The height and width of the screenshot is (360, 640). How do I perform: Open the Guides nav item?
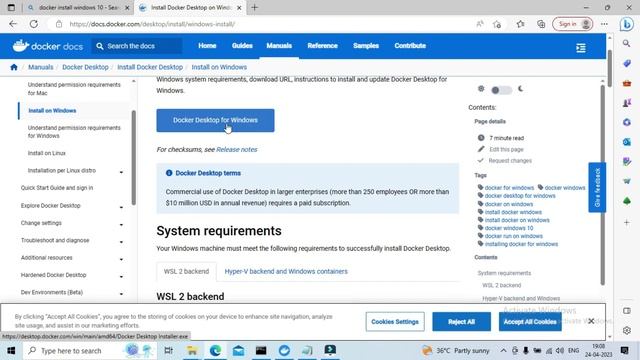point(242,46)
